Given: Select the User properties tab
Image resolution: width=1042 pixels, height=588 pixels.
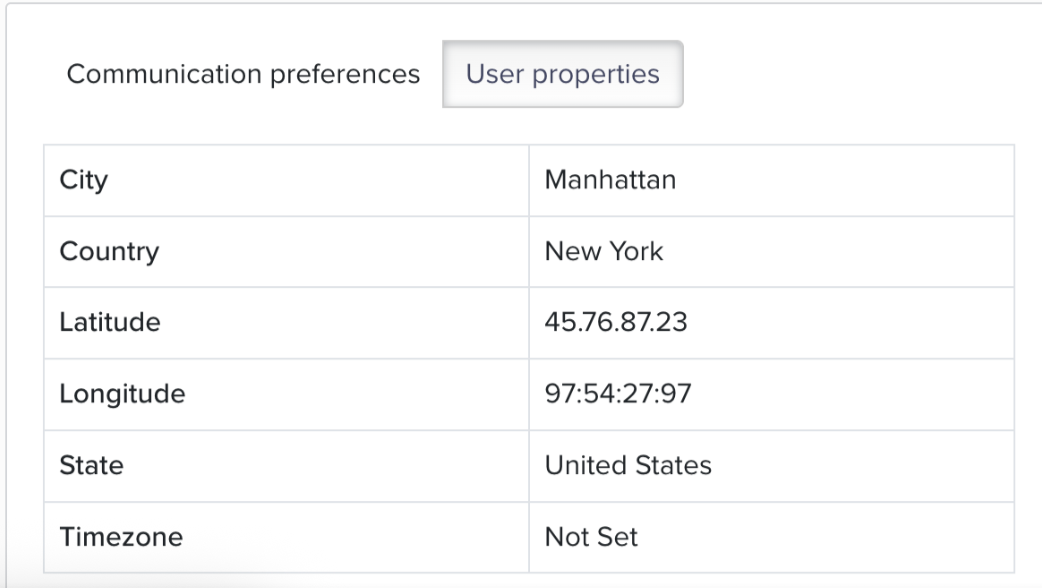Looking at the screenshot, I should pyautogui.click(x=562, y=74).
